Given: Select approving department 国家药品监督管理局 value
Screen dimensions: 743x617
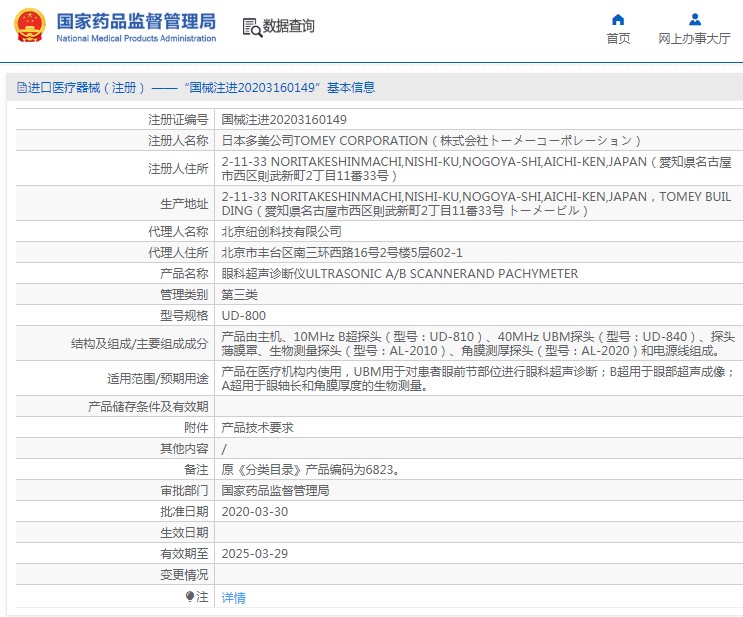Looking at the screenshot, I should 275,490.
